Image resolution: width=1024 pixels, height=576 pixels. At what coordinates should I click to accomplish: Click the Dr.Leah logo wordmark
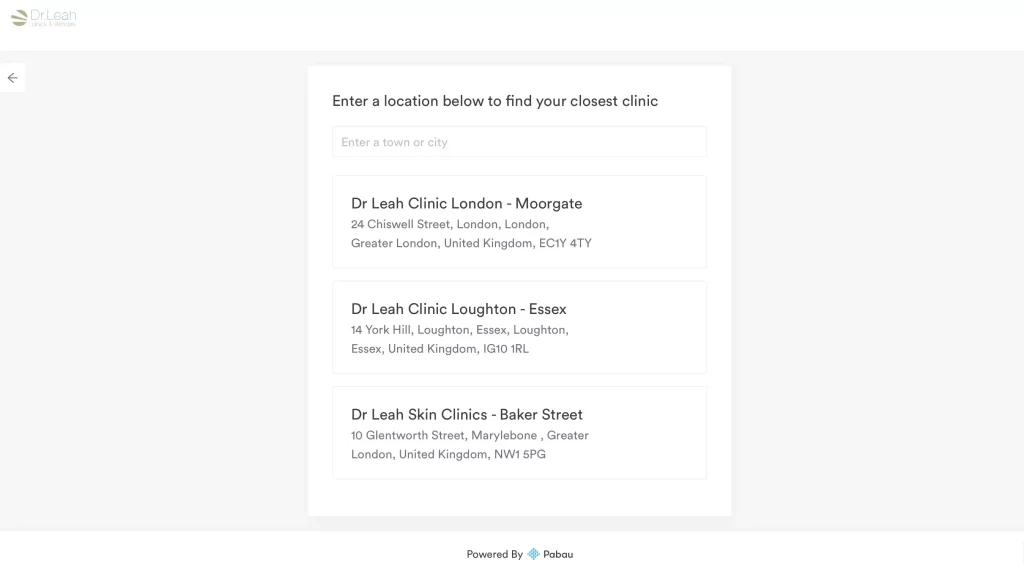coord(54,17)
